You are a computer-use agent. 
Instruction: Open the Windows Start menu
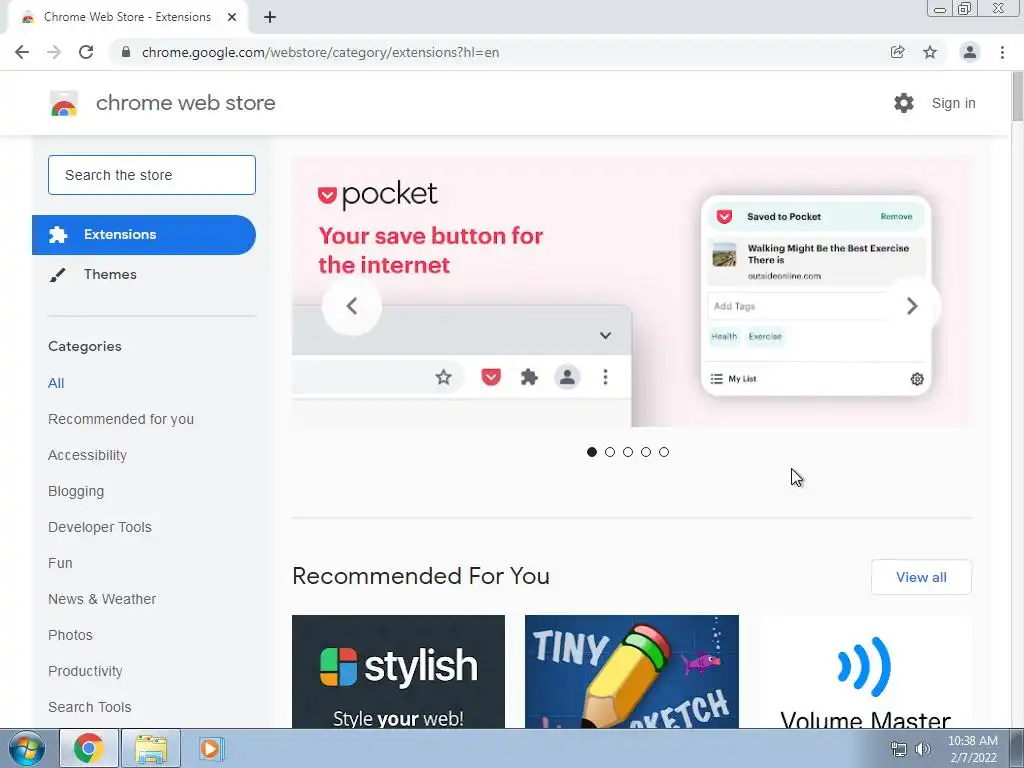26,748
